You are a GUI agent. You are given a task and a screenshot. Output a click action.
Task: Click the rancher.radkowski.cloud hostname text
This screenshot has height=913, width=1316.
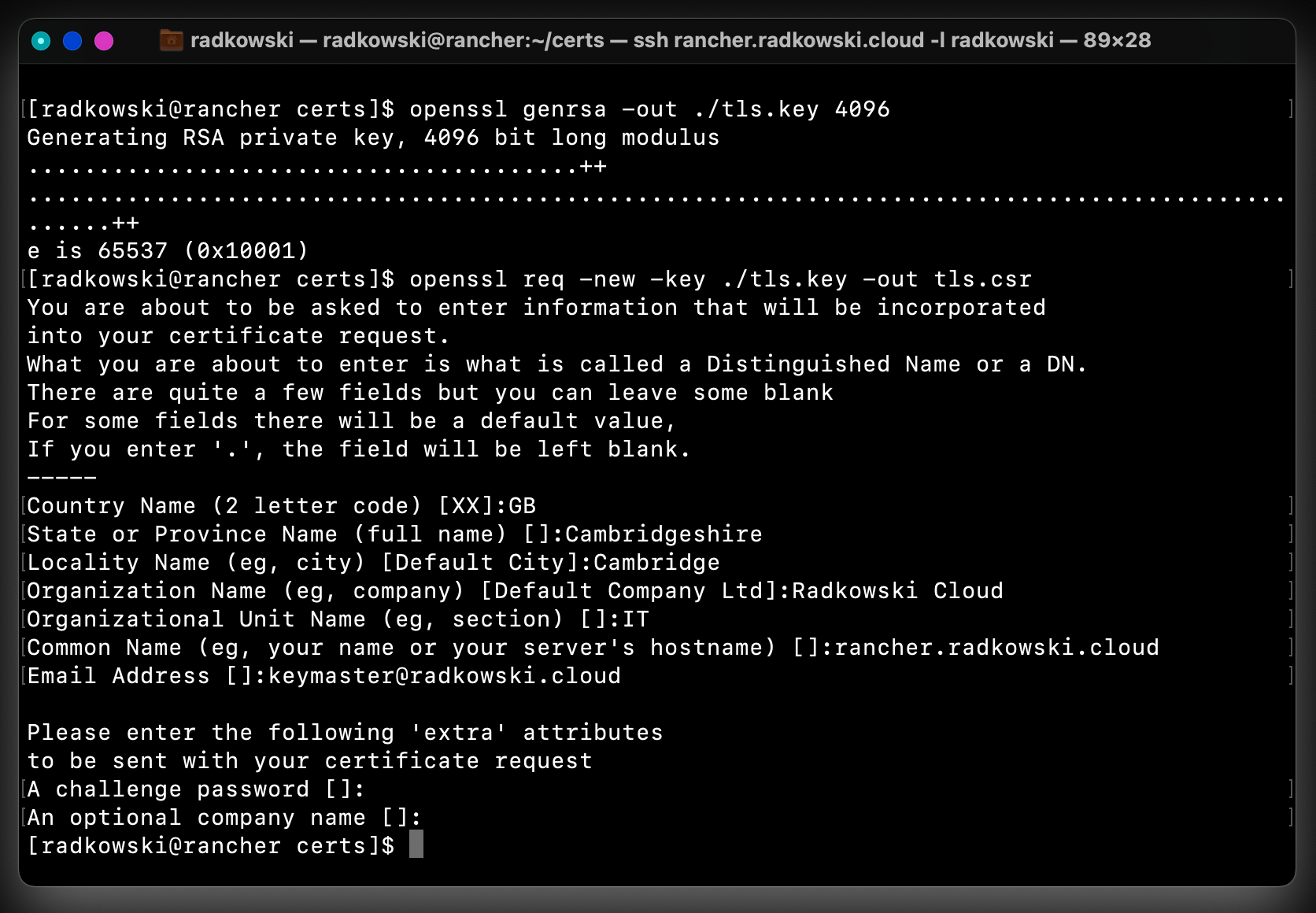tap(996, 648)
